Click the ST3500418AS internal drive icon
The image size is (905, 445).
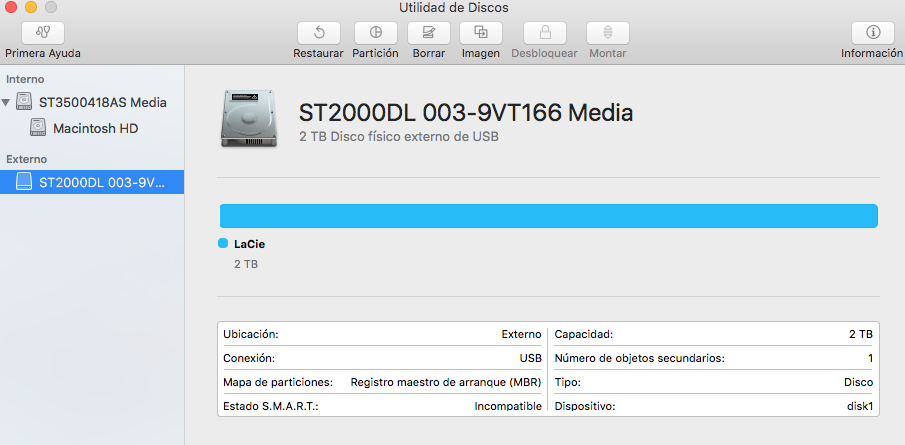click(24, 102)
